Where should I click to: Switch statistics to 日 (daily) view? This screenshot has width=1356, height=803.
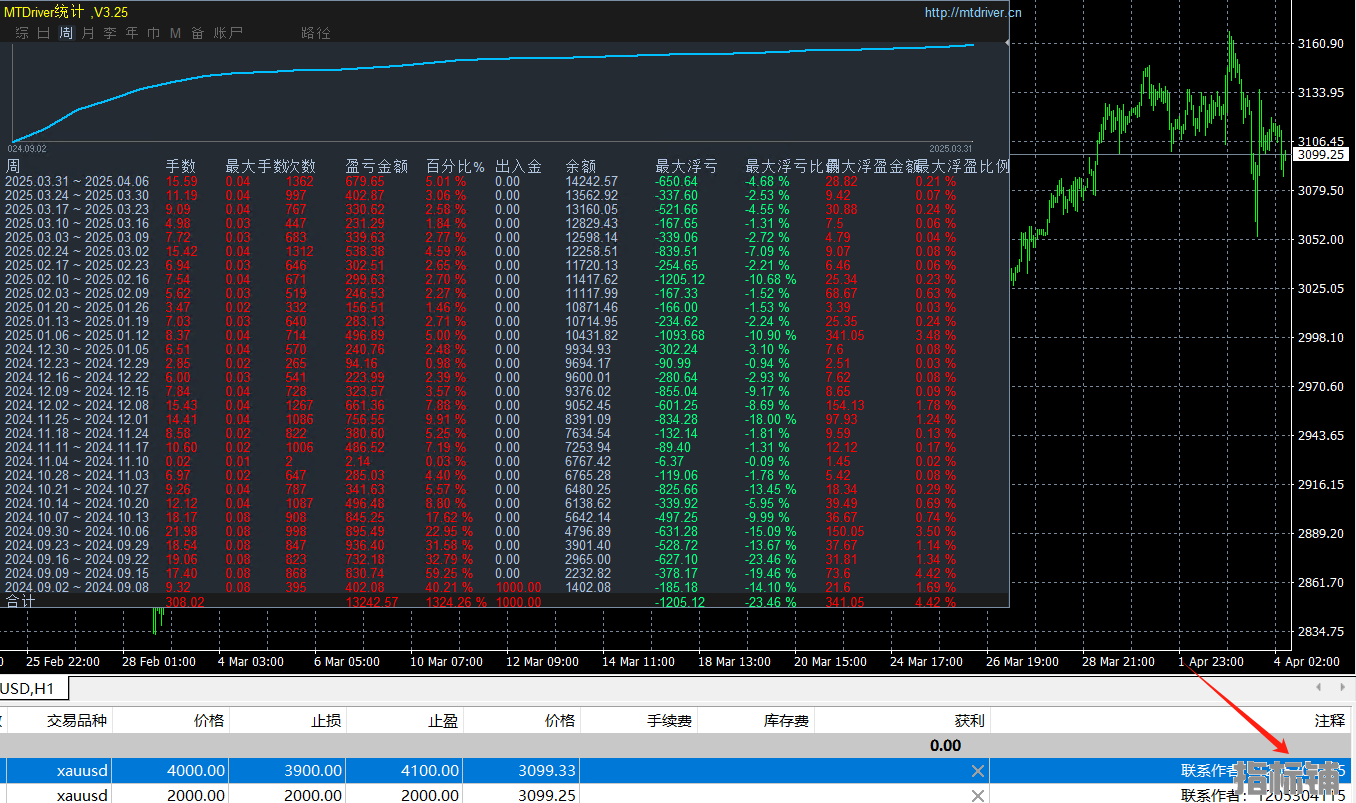[44, 33]
